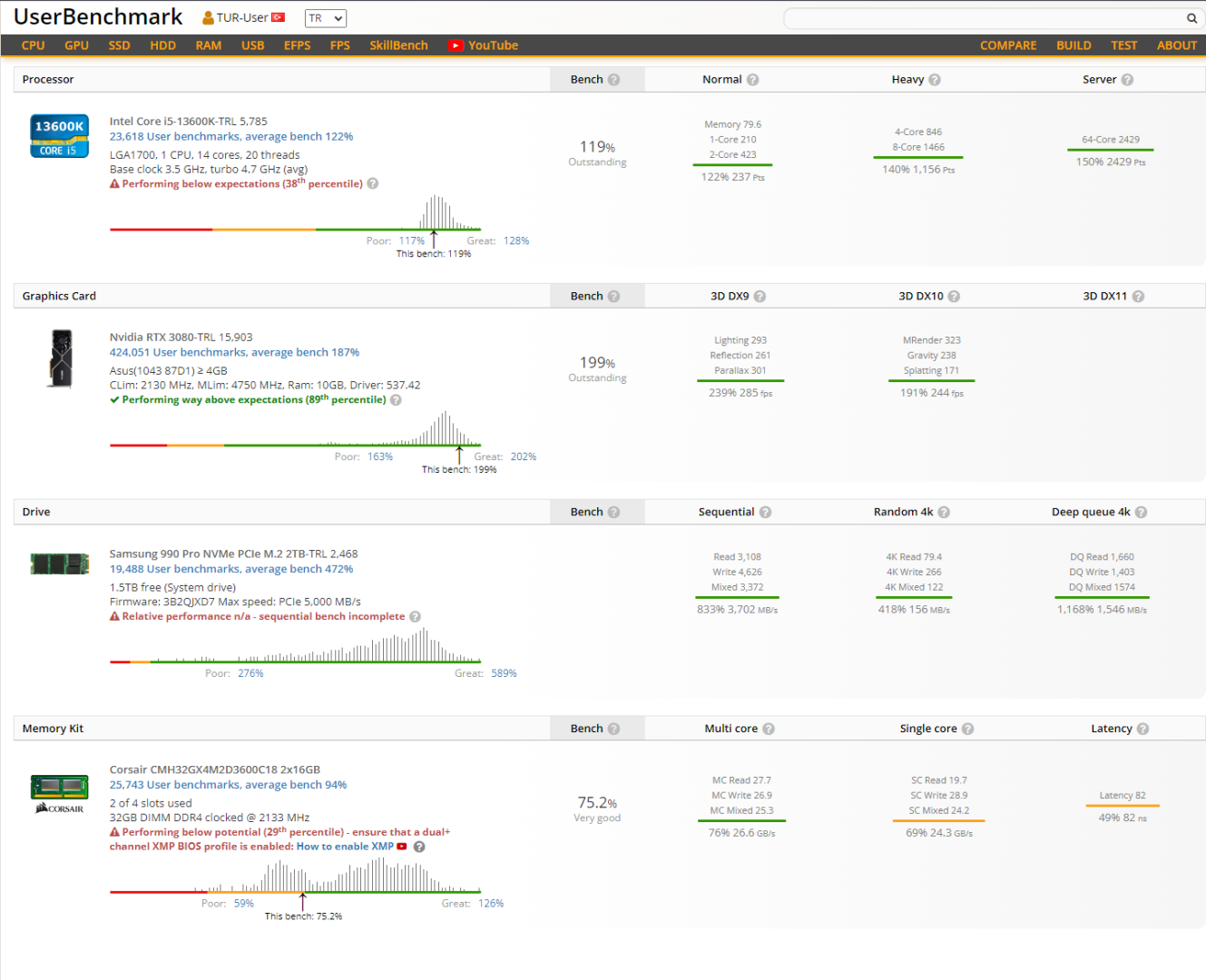
Task: Open the USB menu item
Action: 253,45
